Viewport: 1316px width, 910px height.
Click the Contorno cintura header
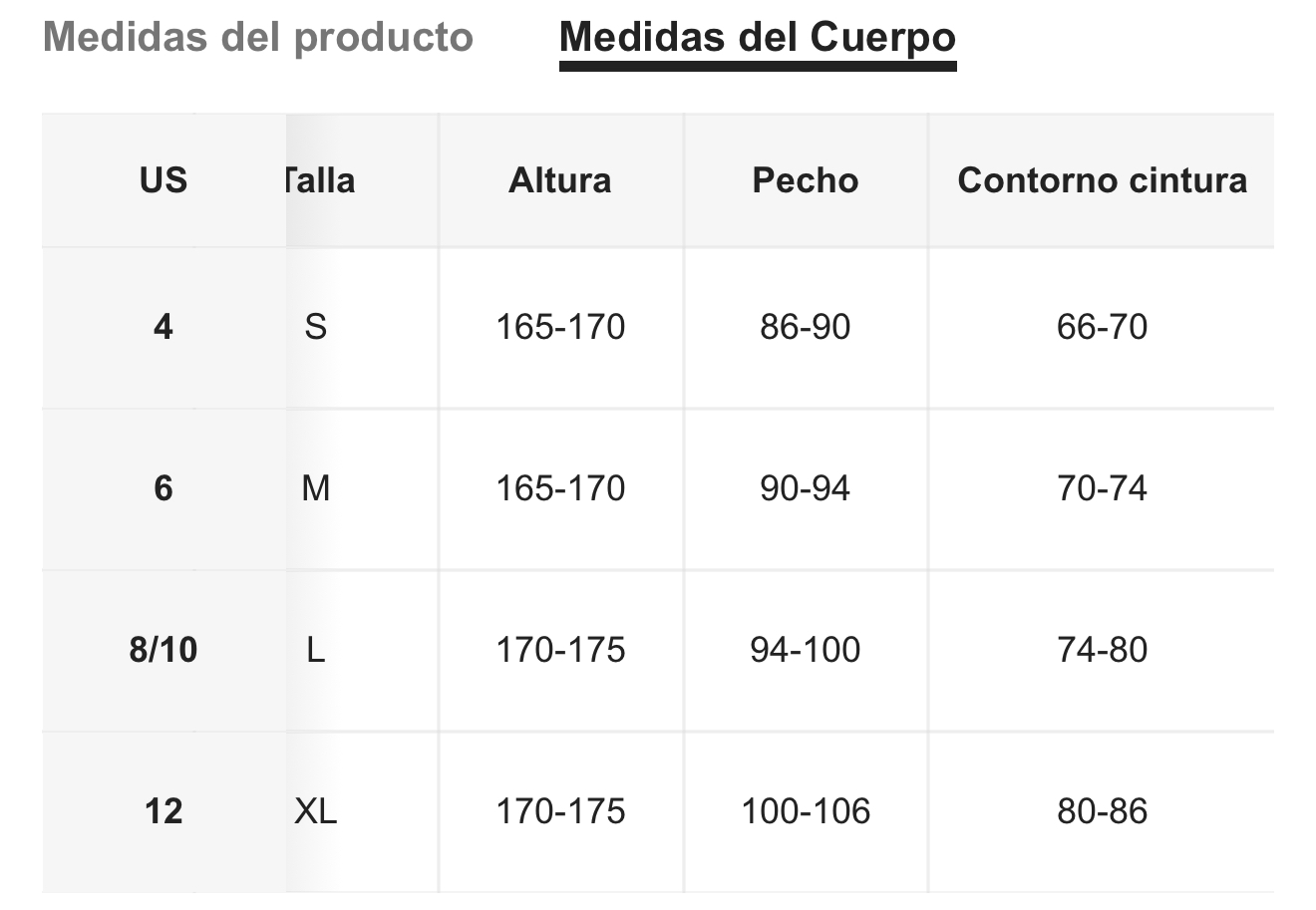click(1102, 180)
